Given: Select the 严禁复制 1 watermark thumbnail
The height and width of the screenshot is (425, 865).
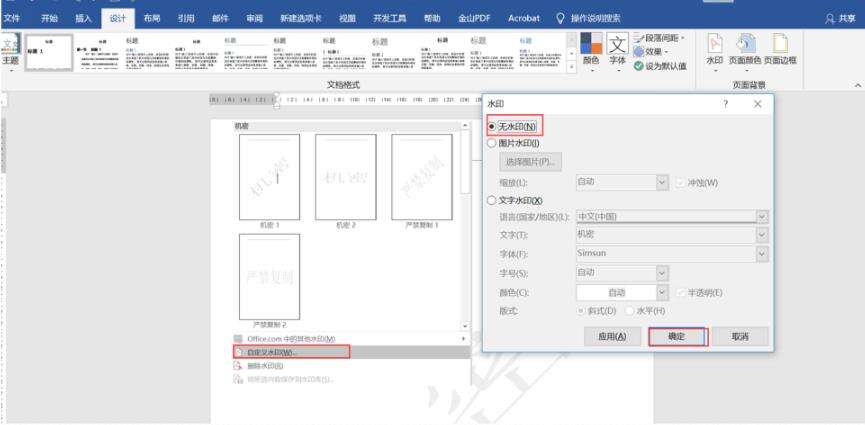Looking at the screenshot, I should [x=422, y=177].
